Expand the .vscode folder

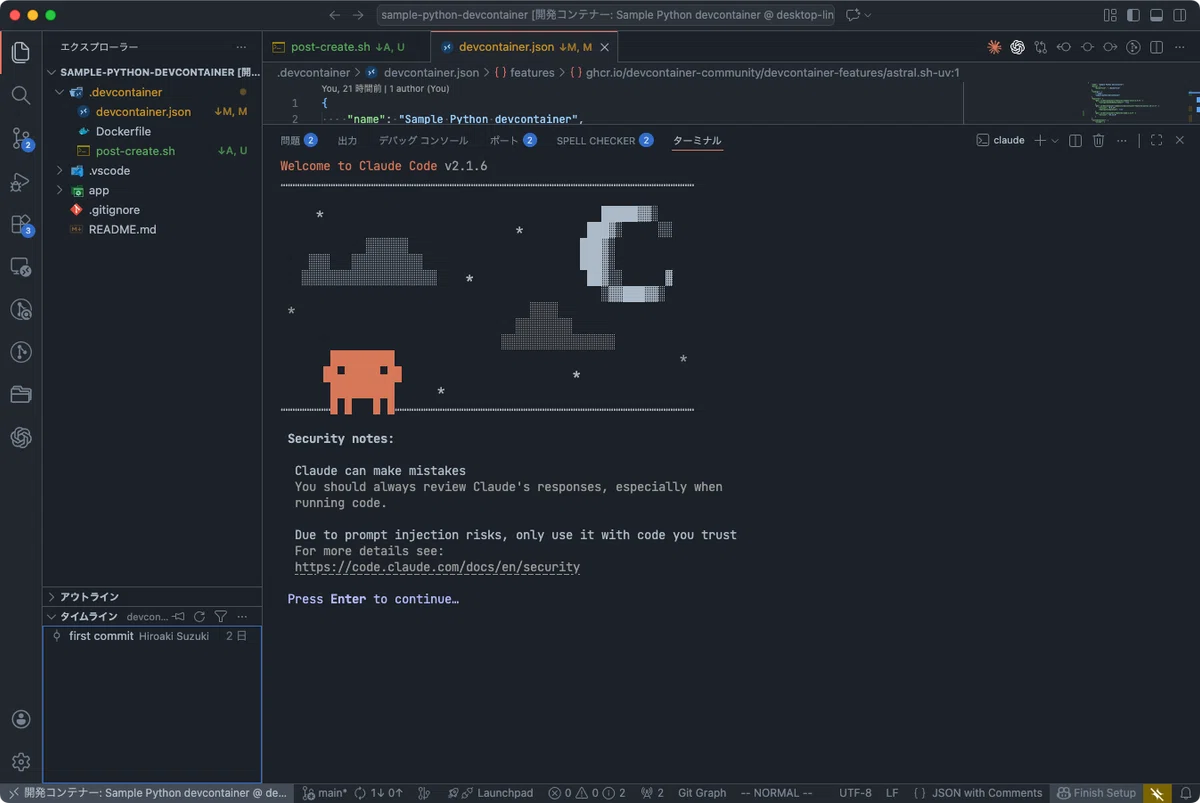pos(60,171)
